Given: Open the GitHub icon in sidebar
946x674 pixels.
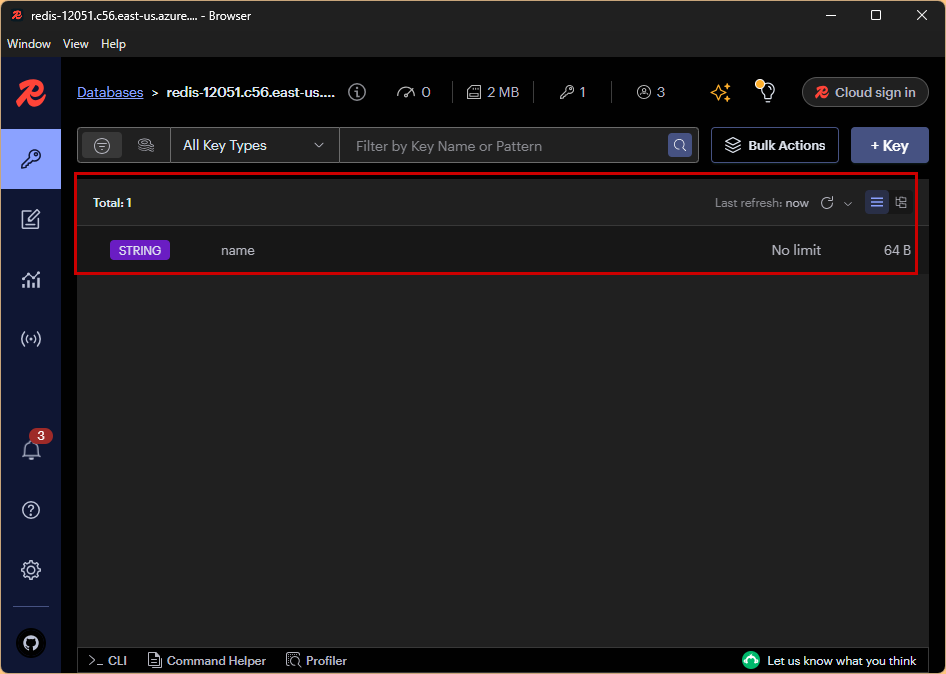Looking at the screenshot, I should [31, 643].
